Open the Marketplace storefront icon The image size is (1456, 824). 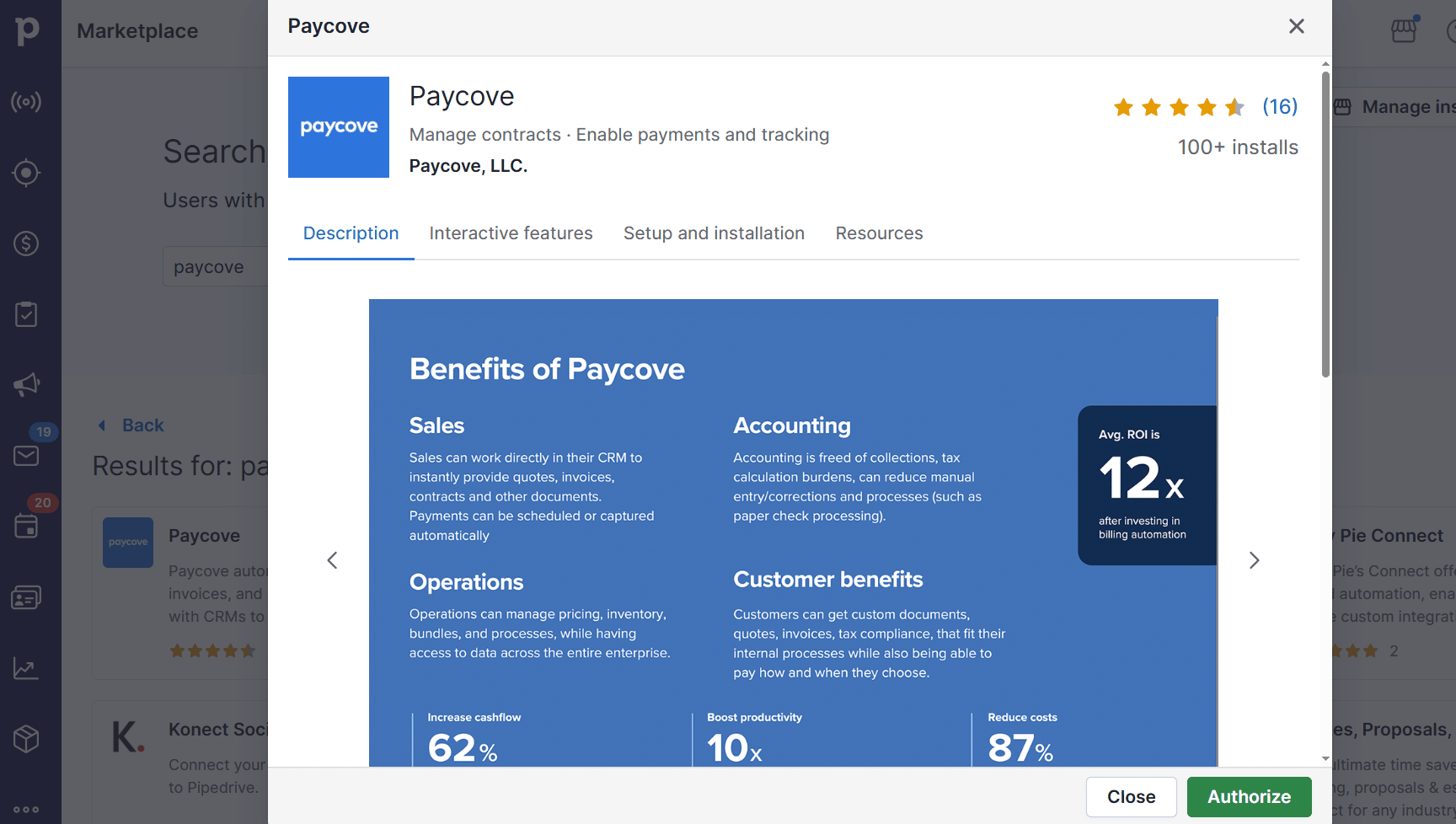click(1404, 29)
